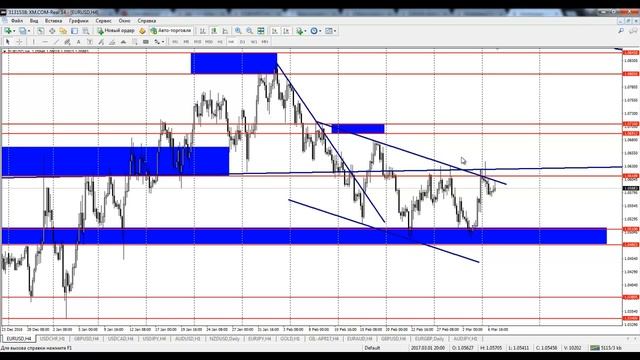Switch to the H1 timeframe
The width and height of the screenshot is (640, 360).
coord(220,42)
